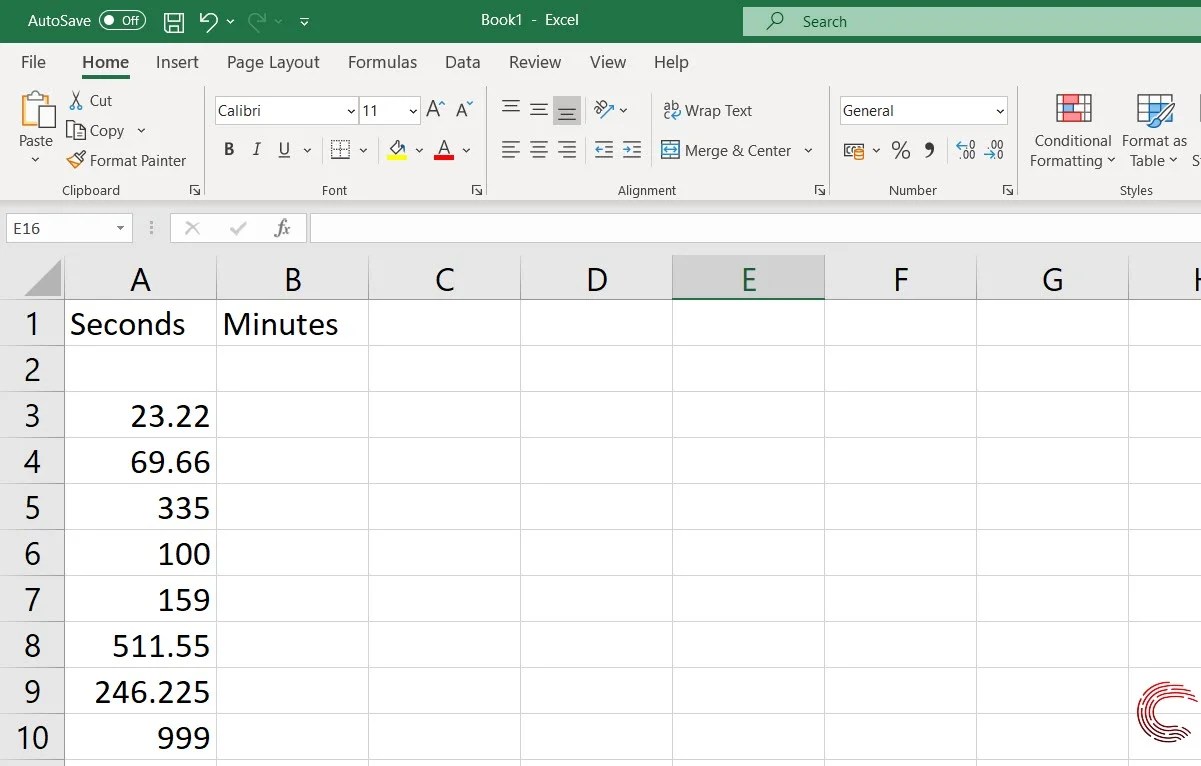This screenshot has width=1201, height=766.
Task: Open Alignment group dialog launcher
Action: (820, 190)
